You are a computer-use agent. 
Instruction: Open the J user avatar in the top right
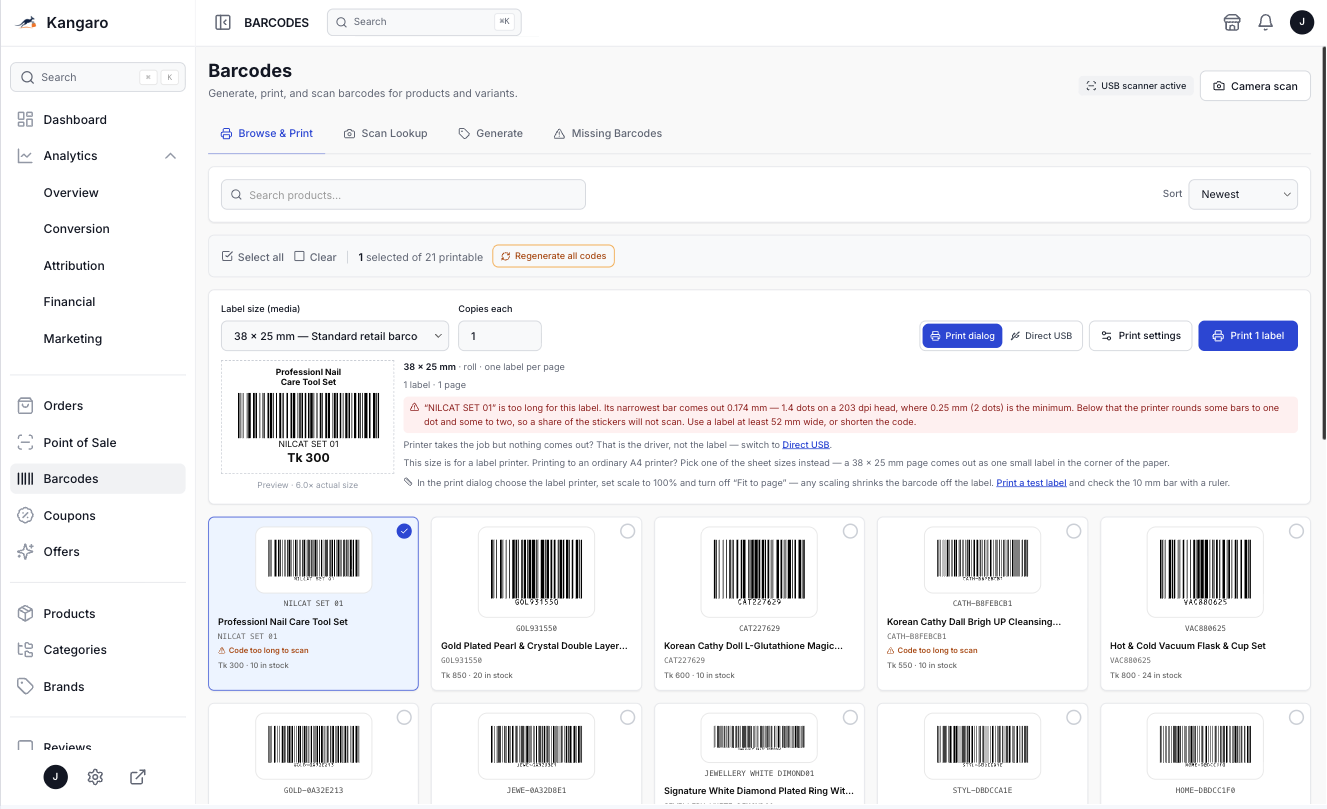pyautogui.click(x=1301, y=22)
